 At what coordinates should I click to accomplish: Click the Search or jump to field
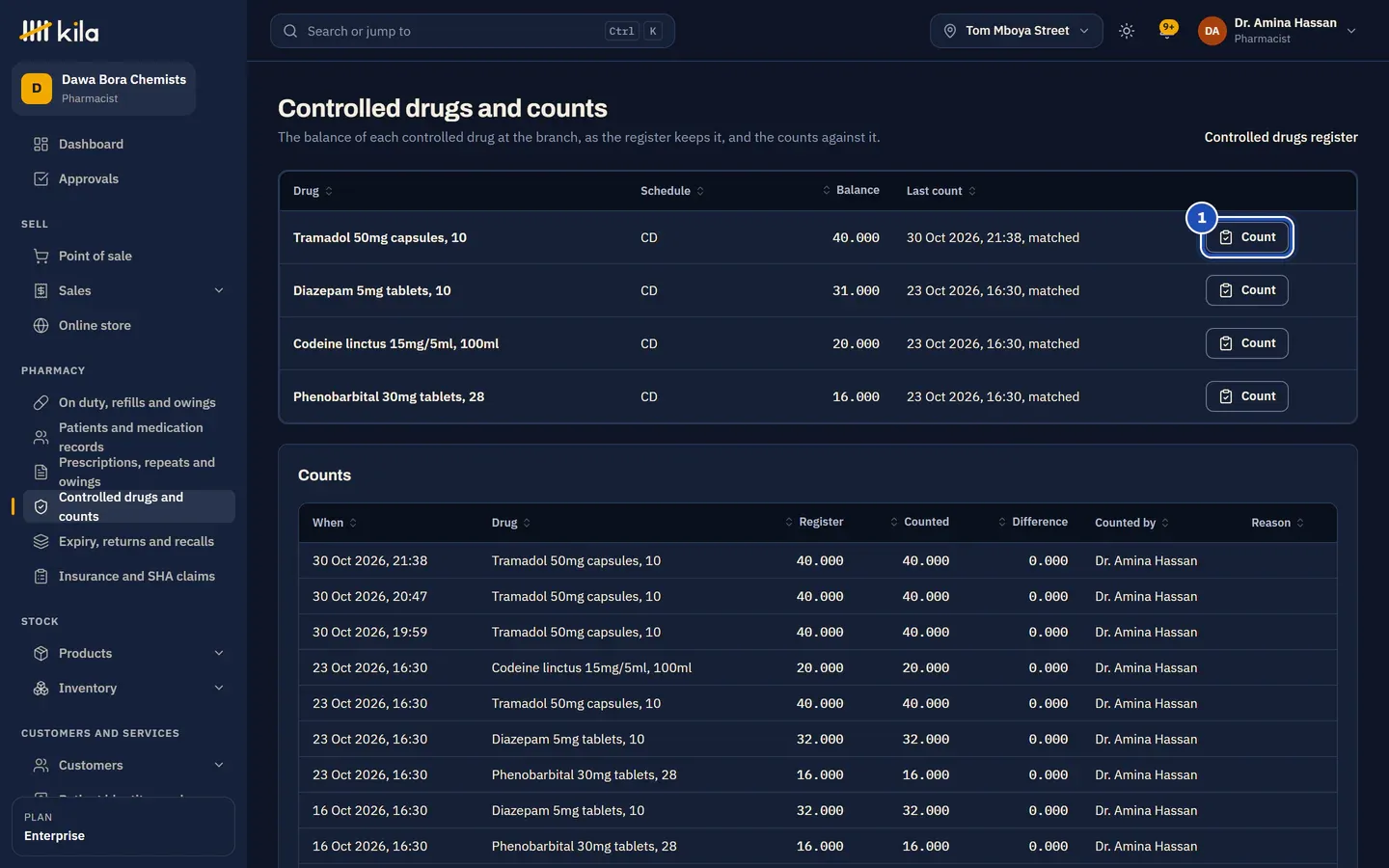pos(473,31)
